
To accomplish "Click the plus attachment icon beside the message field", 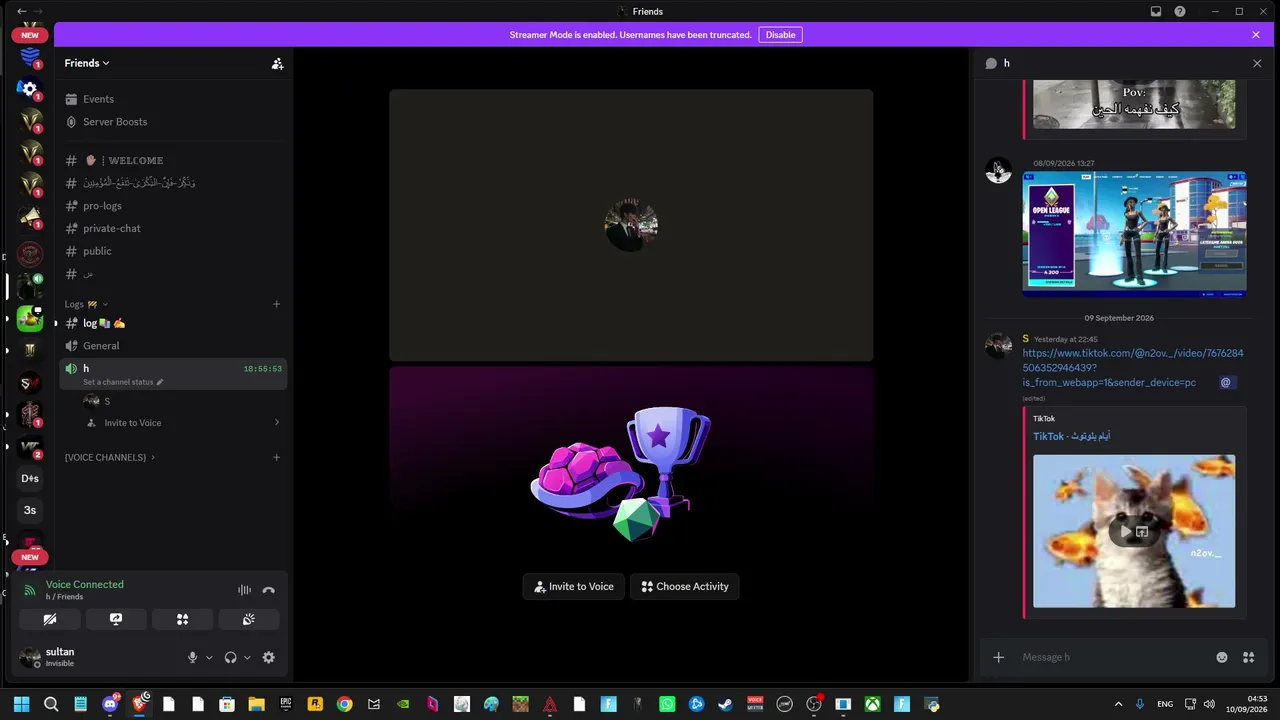I will pyautogui.click(x=998, y=657).
